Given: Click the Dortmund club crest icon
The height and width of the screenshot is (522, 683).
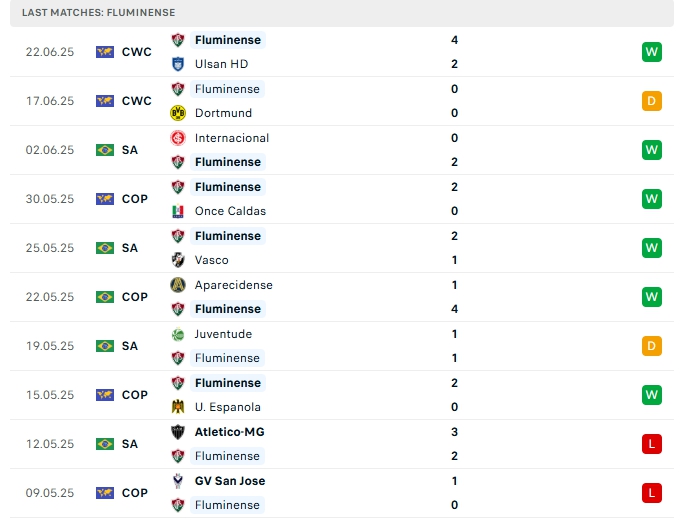Looking at the screenshot, I should [178, 113].
